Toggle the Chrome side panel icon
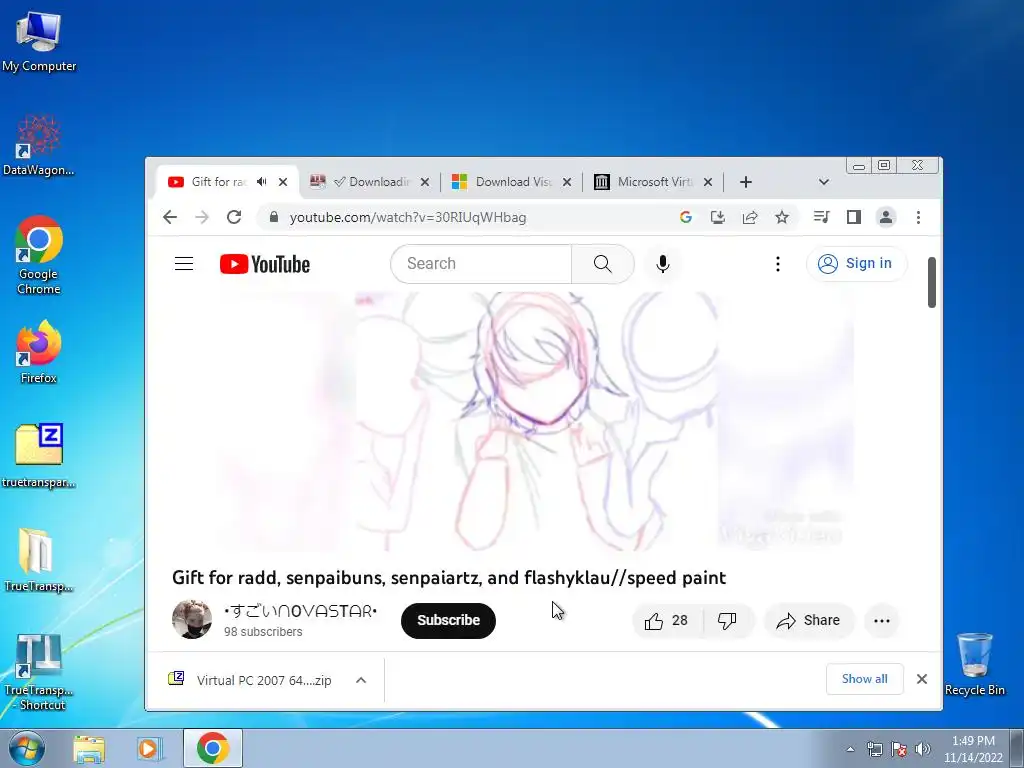The image size is (1024, 768). tap(854, 217)
